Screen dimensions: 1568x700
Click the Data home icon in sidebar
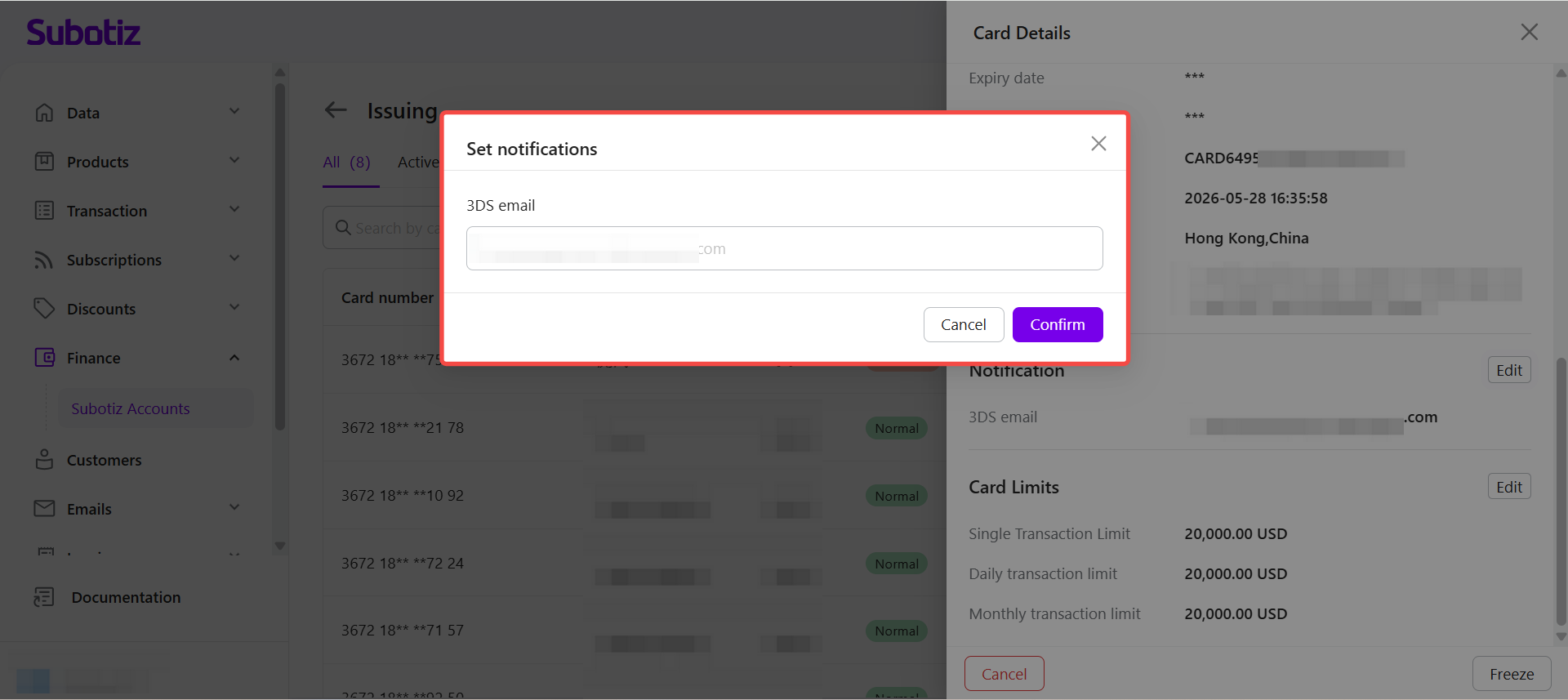(44, 113)
